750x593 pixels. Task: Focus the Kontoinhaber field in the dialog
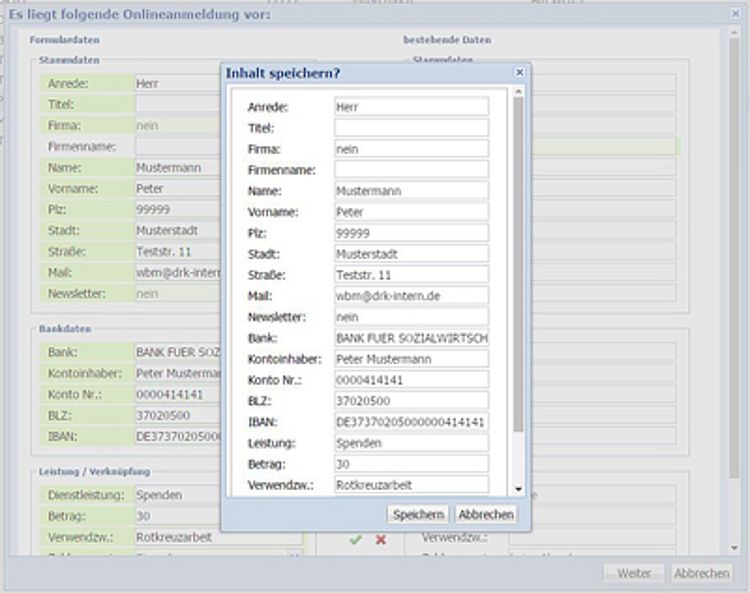pyautogui.click(x=411, y=358)
